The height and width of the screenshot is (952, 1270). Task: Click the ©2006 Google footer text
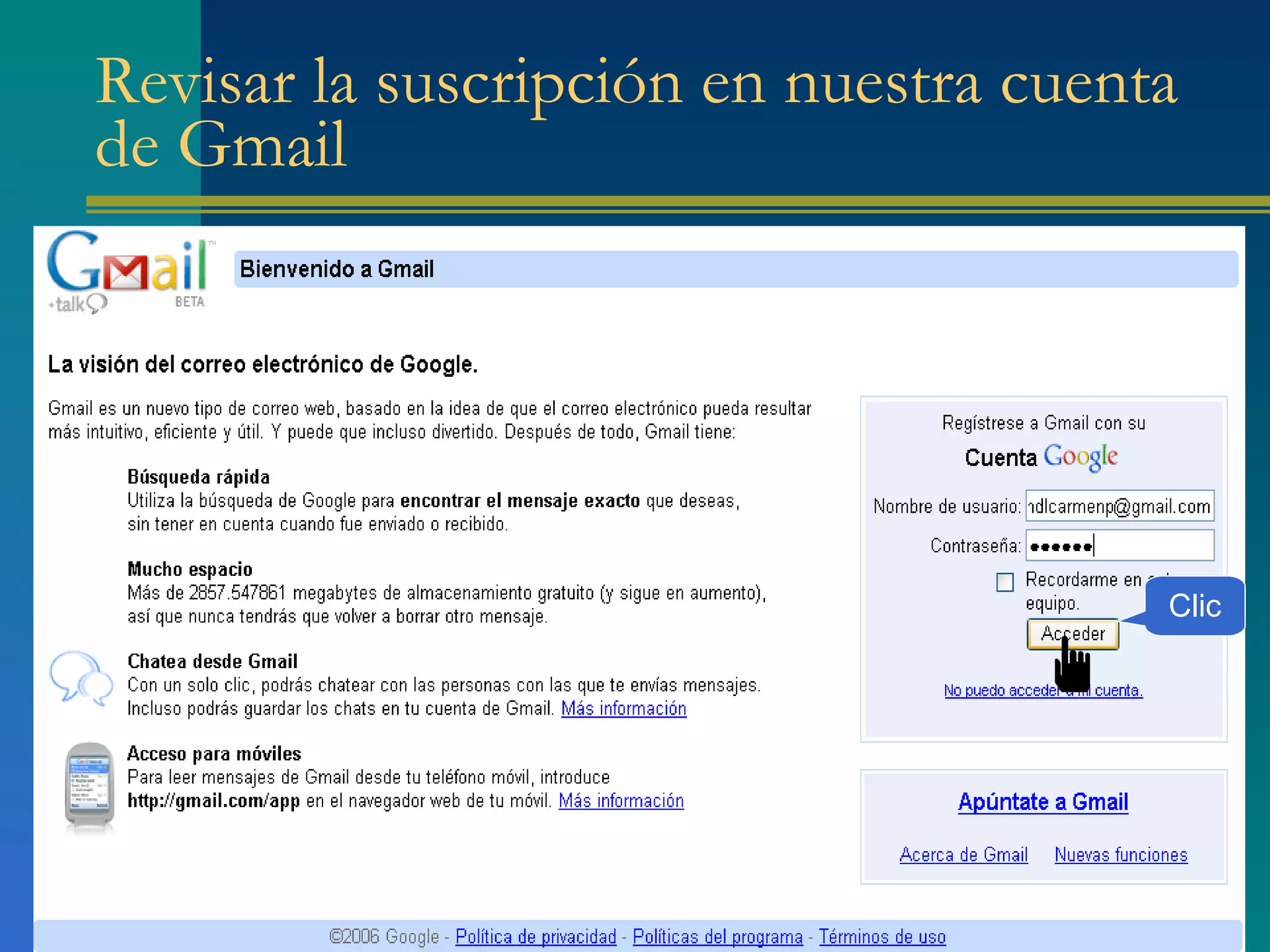point(384,937)
